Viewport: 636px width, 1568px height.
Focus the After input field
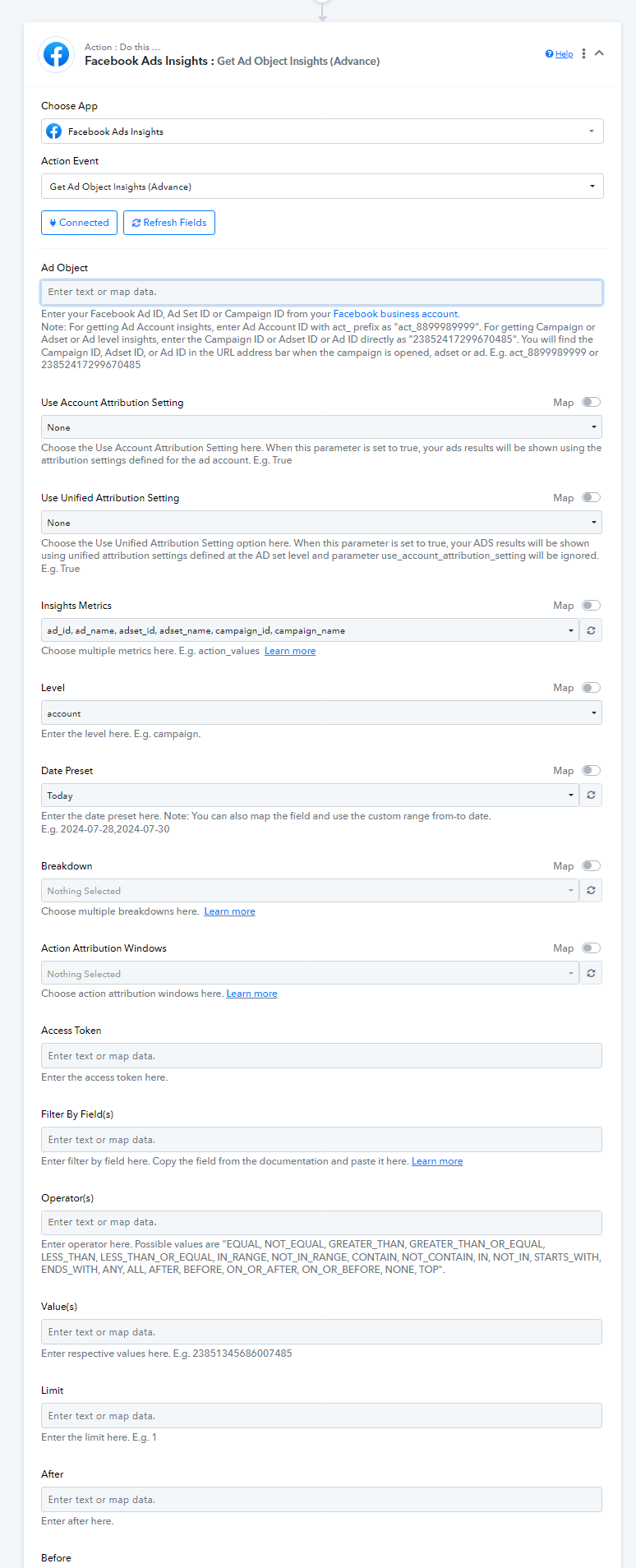coord(322,1500)
